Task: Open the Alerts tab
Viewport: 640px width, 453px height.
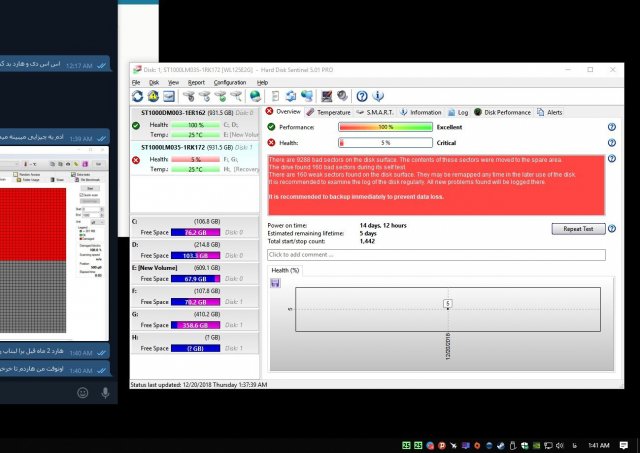Action: pyautogui.click(x=554, y=112)
